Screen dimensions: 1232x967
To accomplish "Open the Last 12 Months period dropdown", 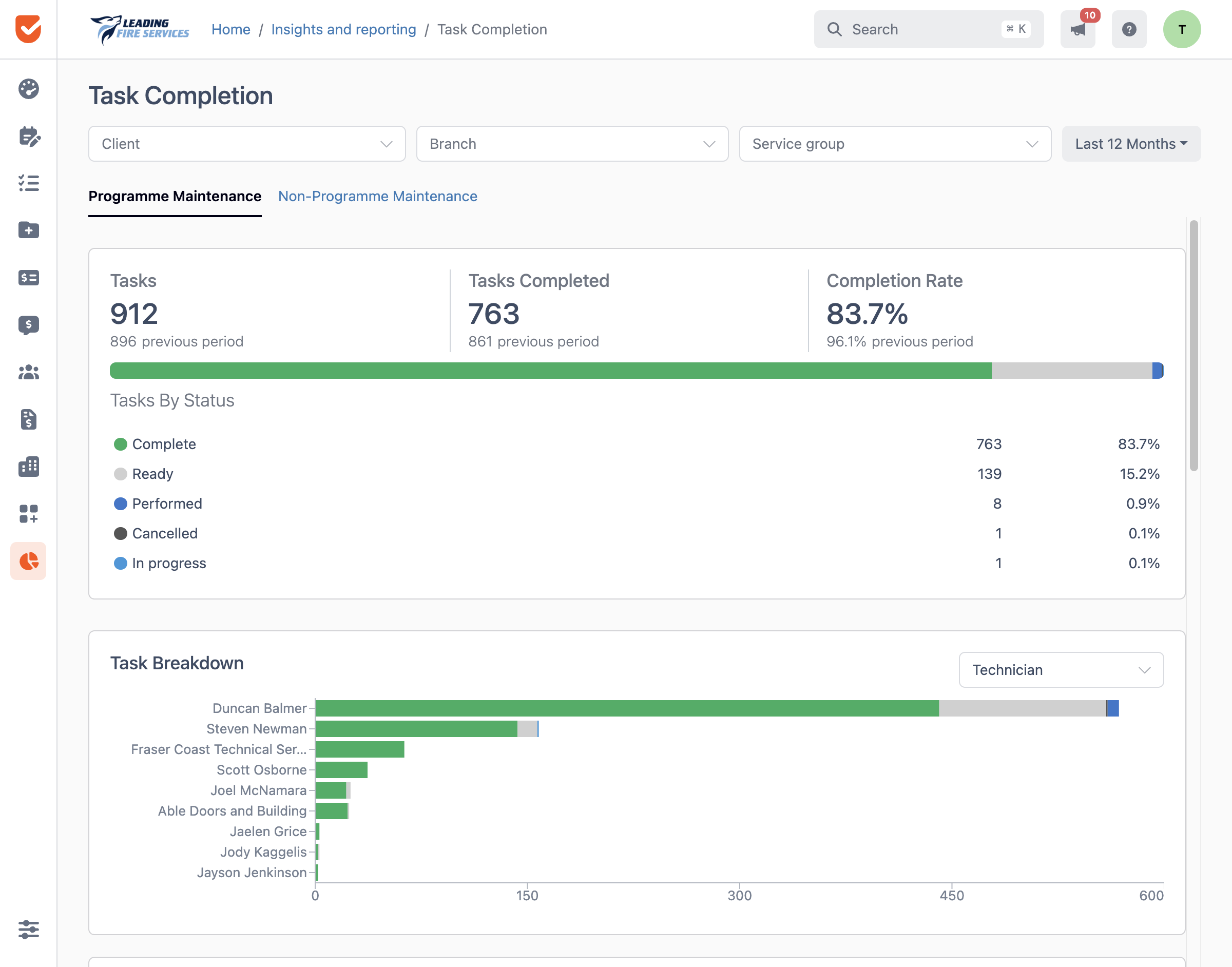I will point(1131,144).
